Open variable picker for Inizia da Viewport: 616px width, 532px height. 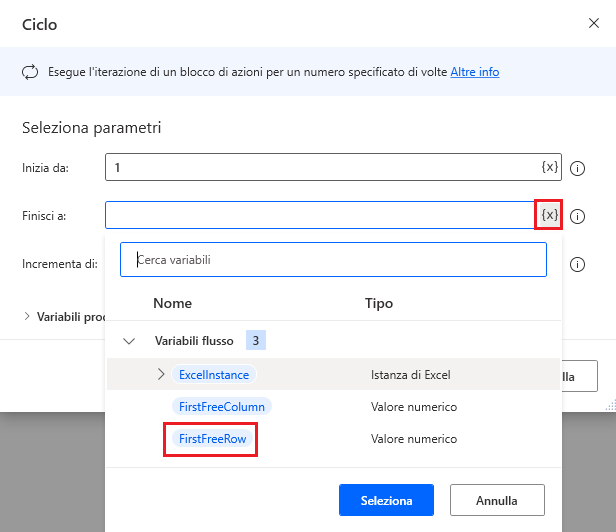tap(550, 167)
